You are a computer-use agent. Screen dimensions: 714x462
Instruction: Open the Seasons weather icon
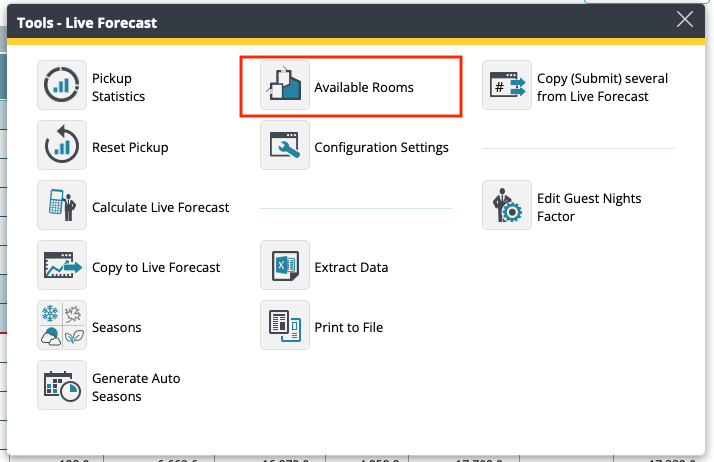tap(62, 326)
